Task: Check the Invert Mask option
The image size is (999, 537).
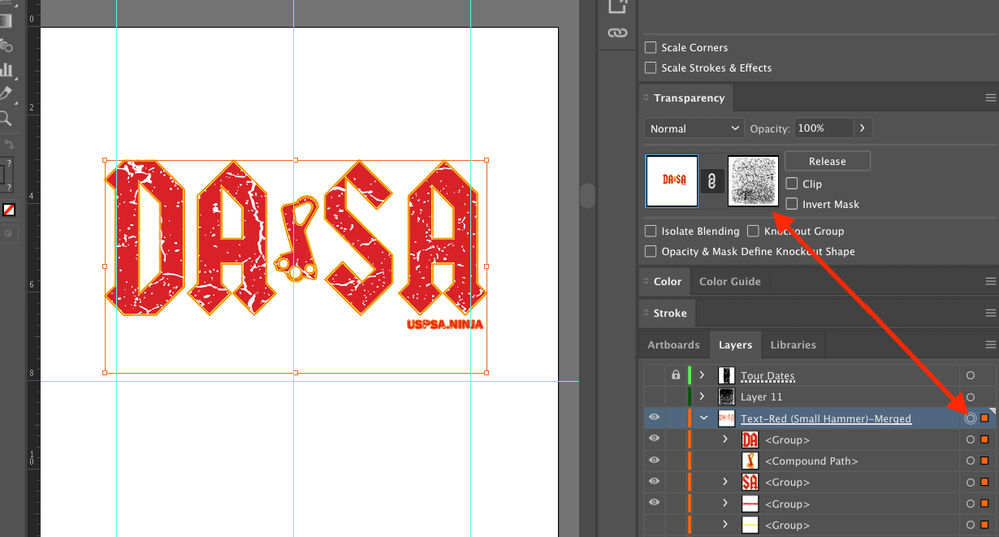Action: [792, 204]
